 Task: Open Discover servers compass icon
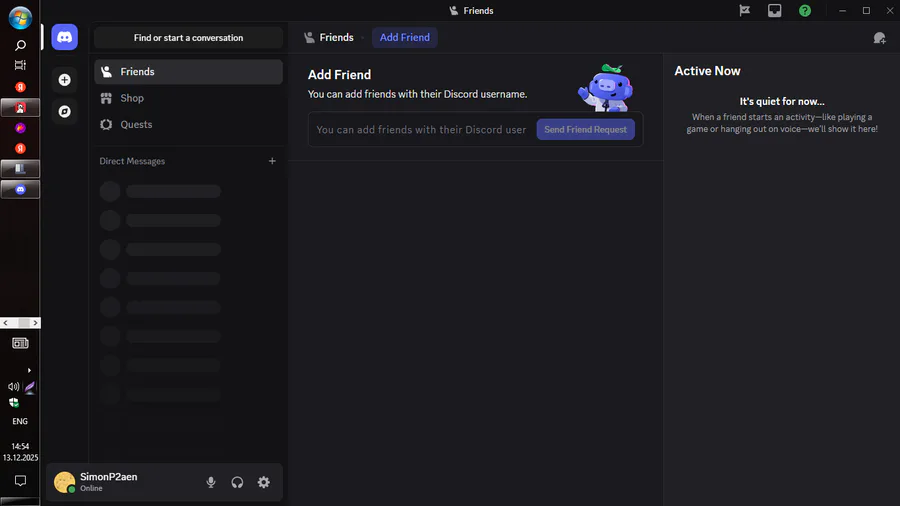pos(64,111)
